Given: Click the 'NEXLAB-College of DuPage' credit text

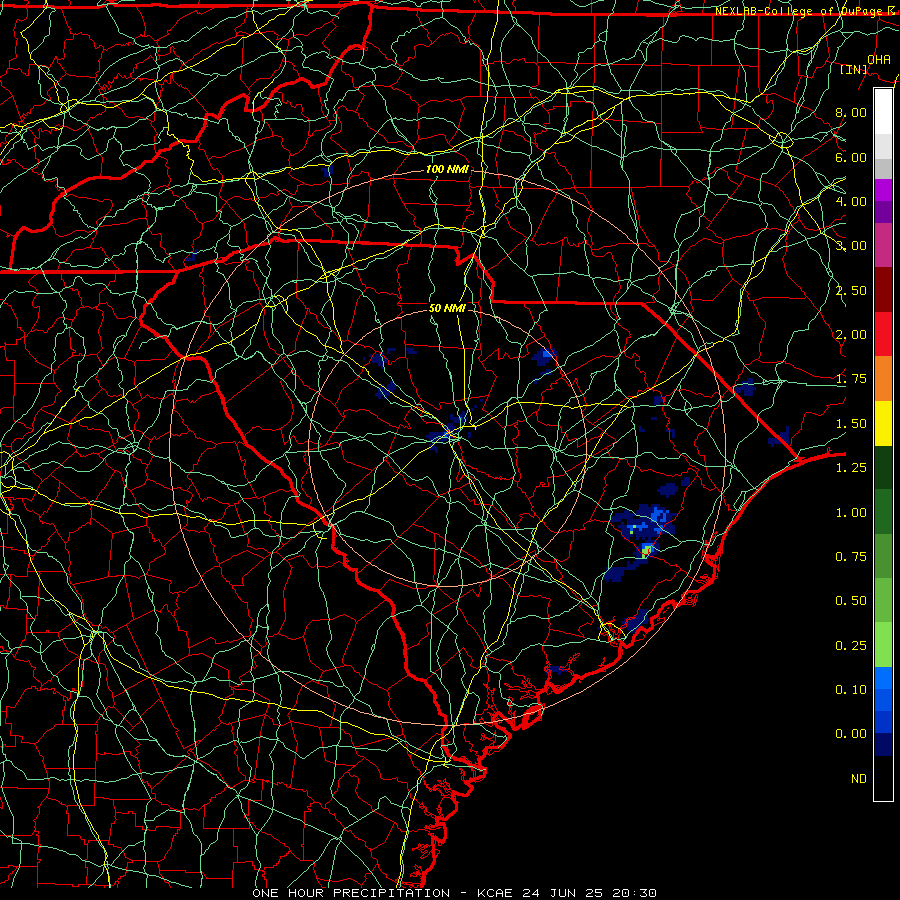Looking at the screenshot, I should (799, 11).
